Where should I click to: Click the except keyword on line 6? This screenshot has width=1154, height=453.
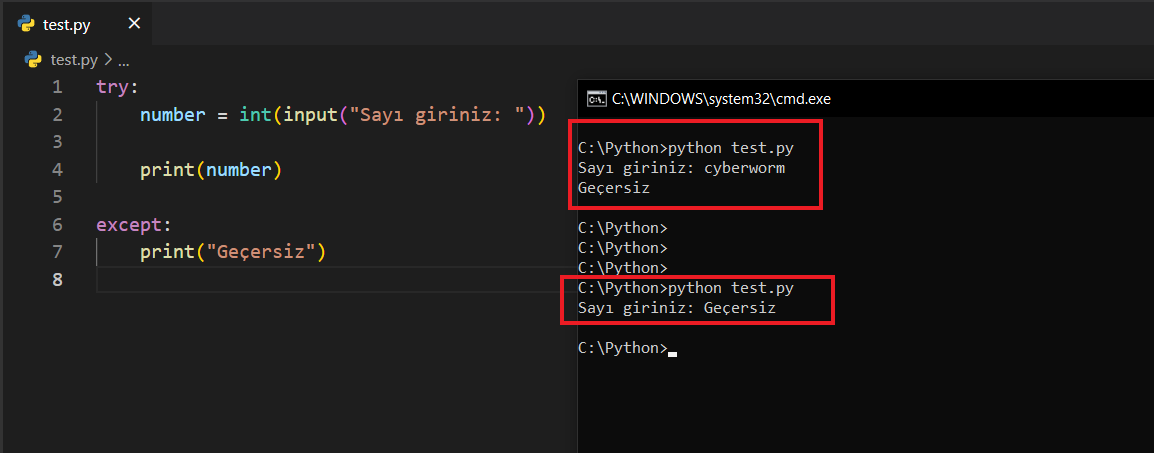coord(126,224)
